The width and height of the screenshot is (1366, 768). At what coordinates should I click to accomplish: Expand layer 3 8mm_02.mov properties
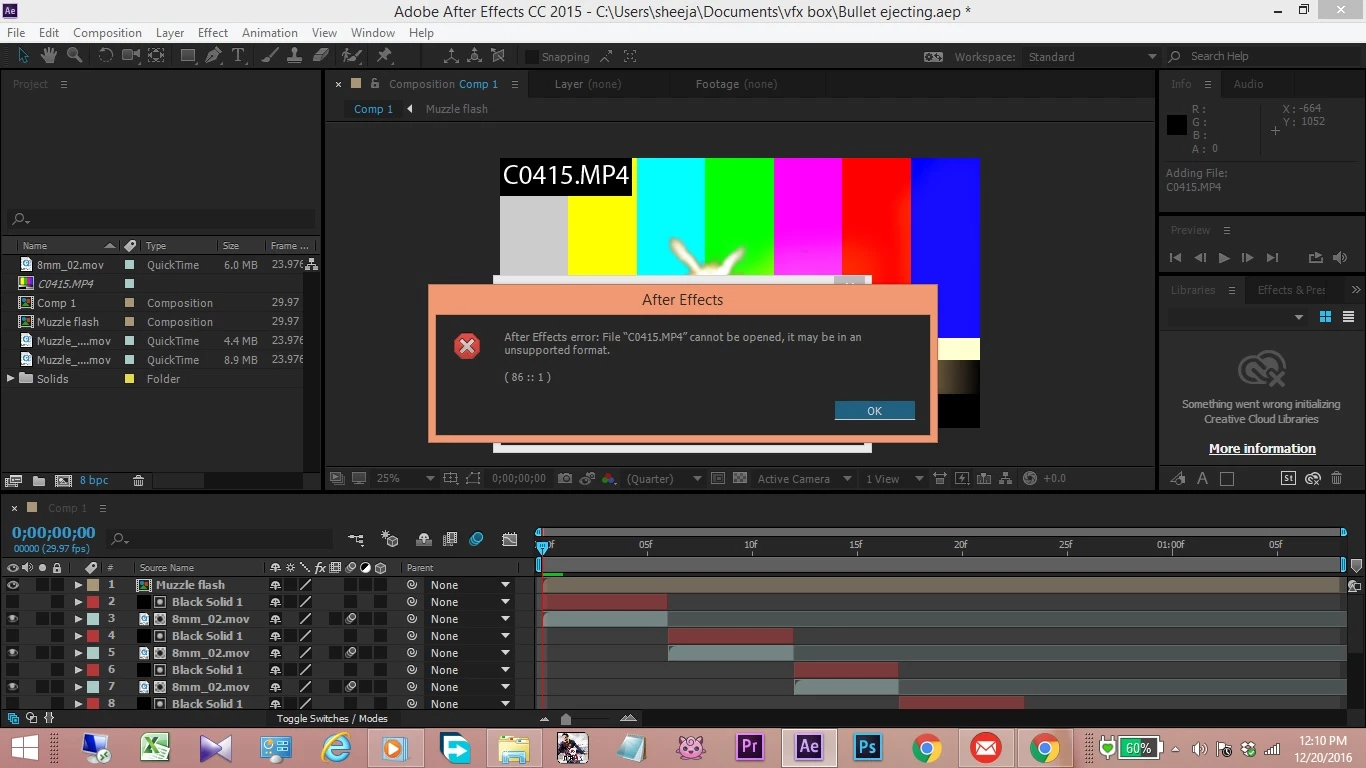point(78,619)
